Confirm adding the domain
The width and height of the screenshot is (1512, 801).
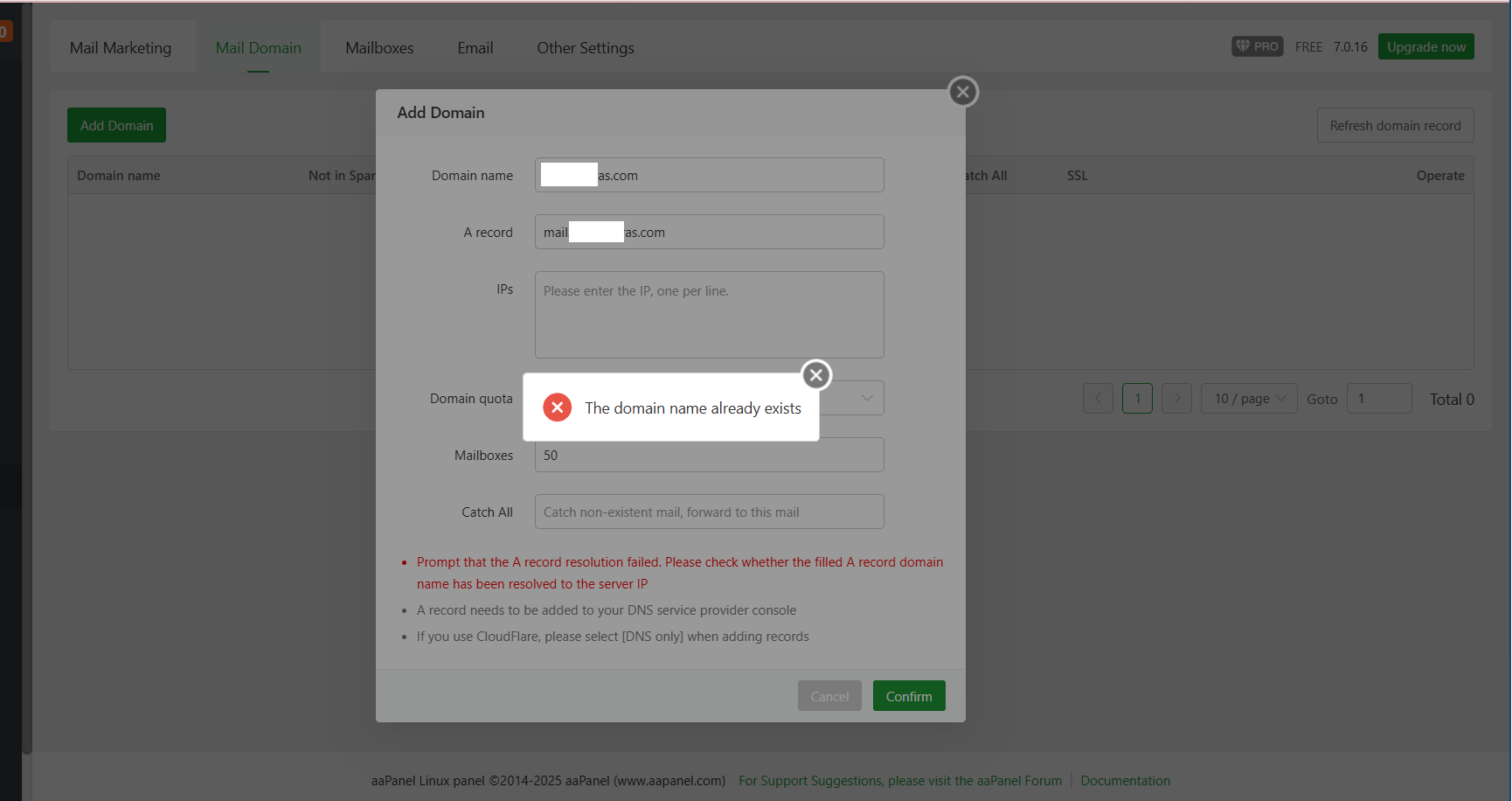coord(909,696)
